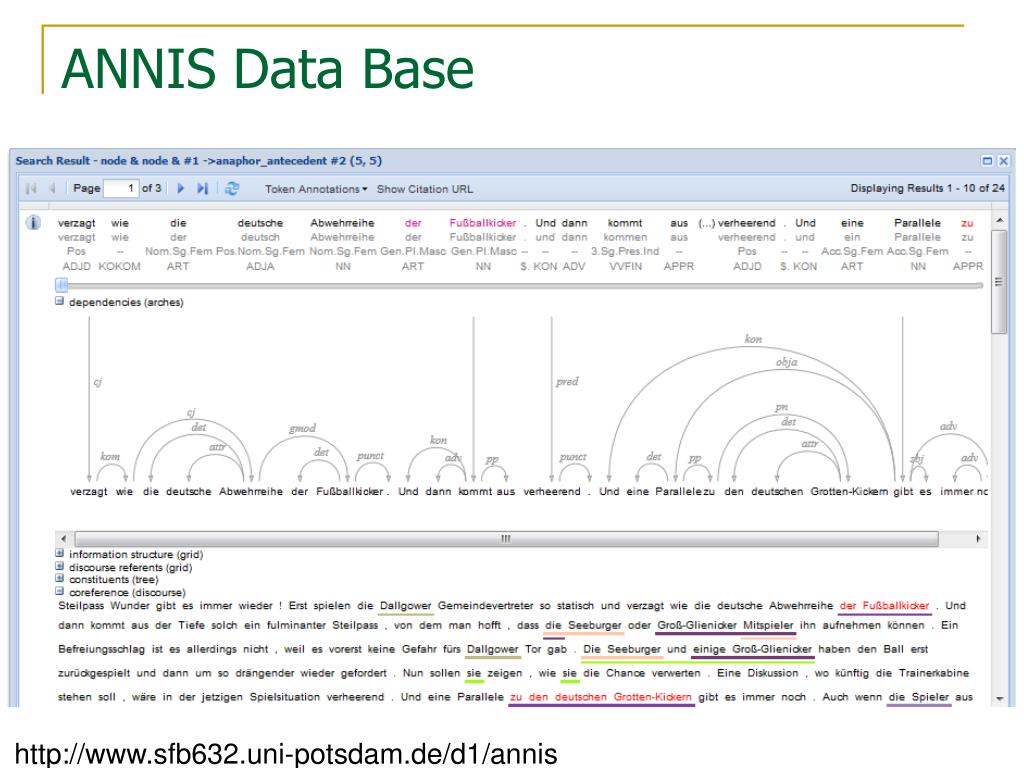
Task: Click '3.Sg.Pres.Ind' morphology annotation
Action: 625,251
